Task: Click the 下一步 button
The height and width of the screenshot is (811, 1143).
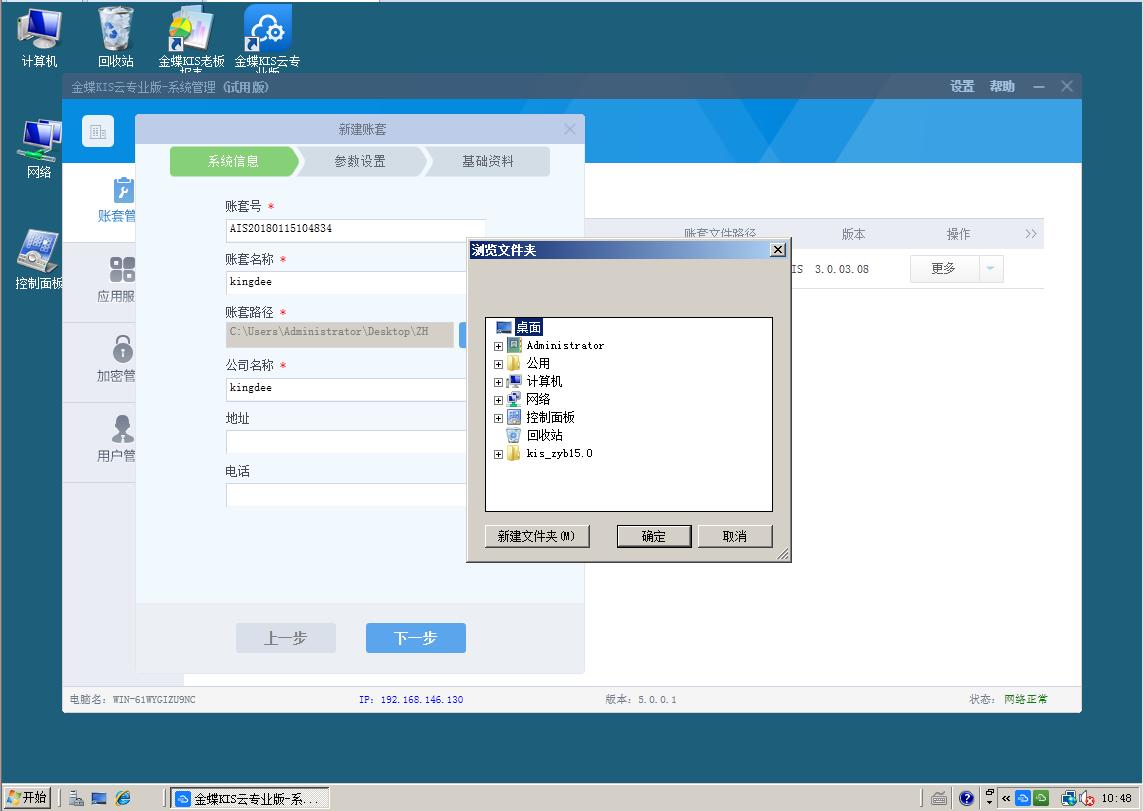Action: point(416,638)
